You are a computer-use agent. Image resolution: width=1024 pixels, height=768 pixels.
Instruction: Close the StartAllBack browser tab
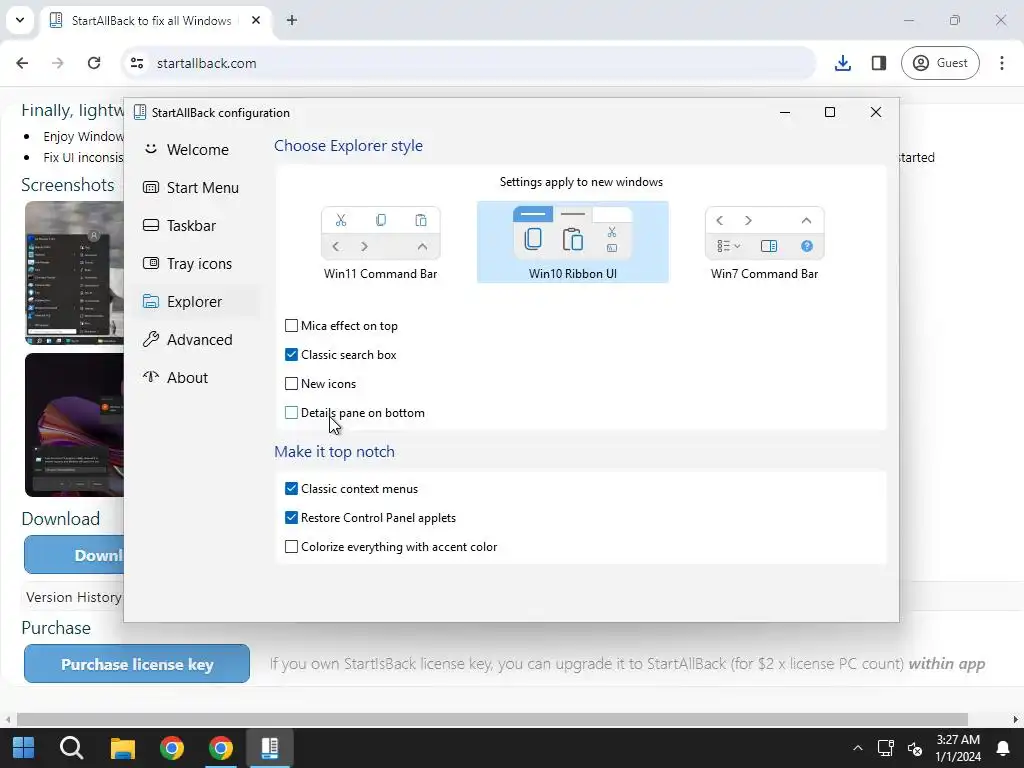click(256, 20)
